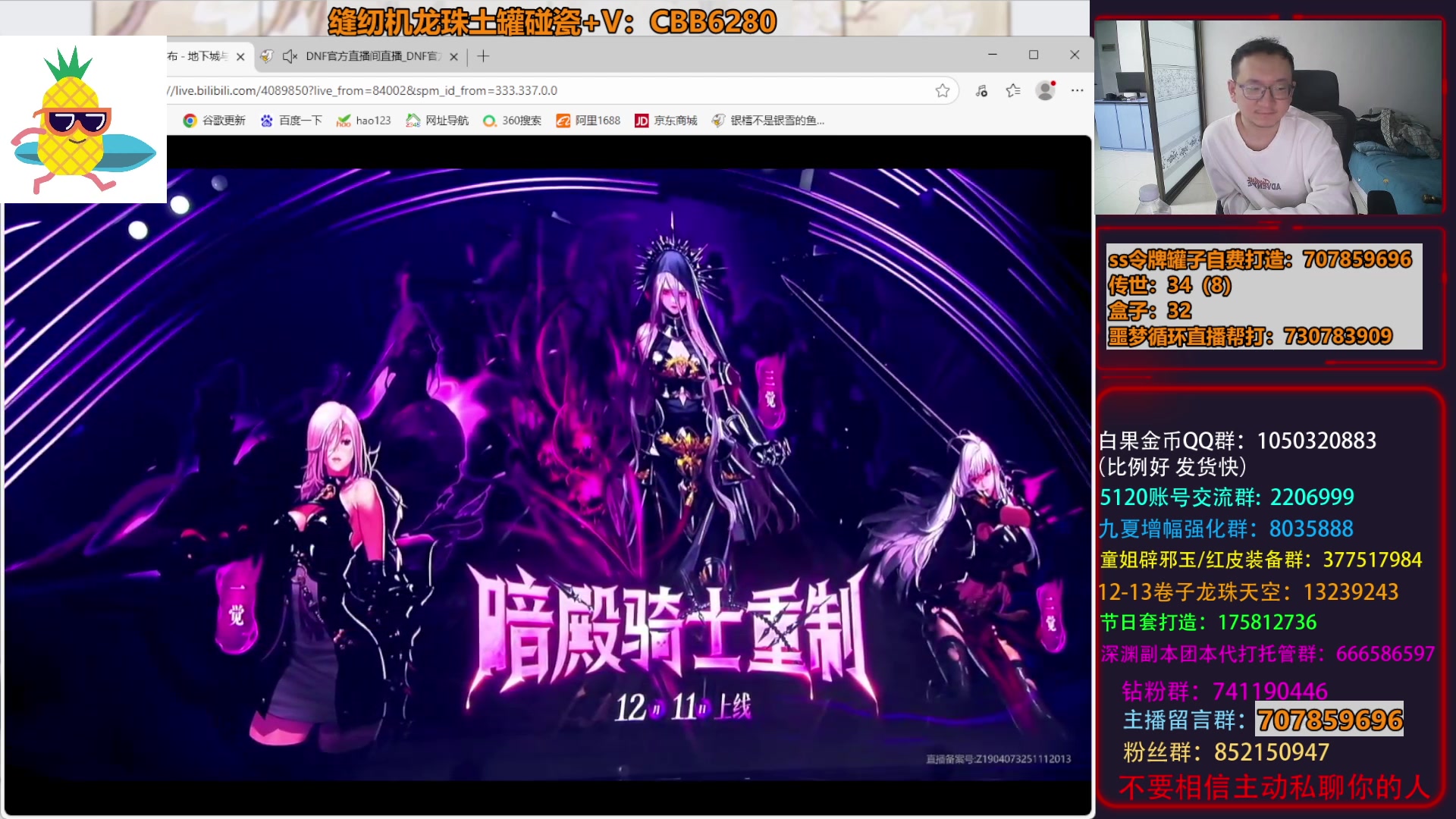This screenshot has height=819, width=1456.
Task: Expand the 银槿不是银雪的鱼 bookmark entry
Action: [x=768, y=120]
